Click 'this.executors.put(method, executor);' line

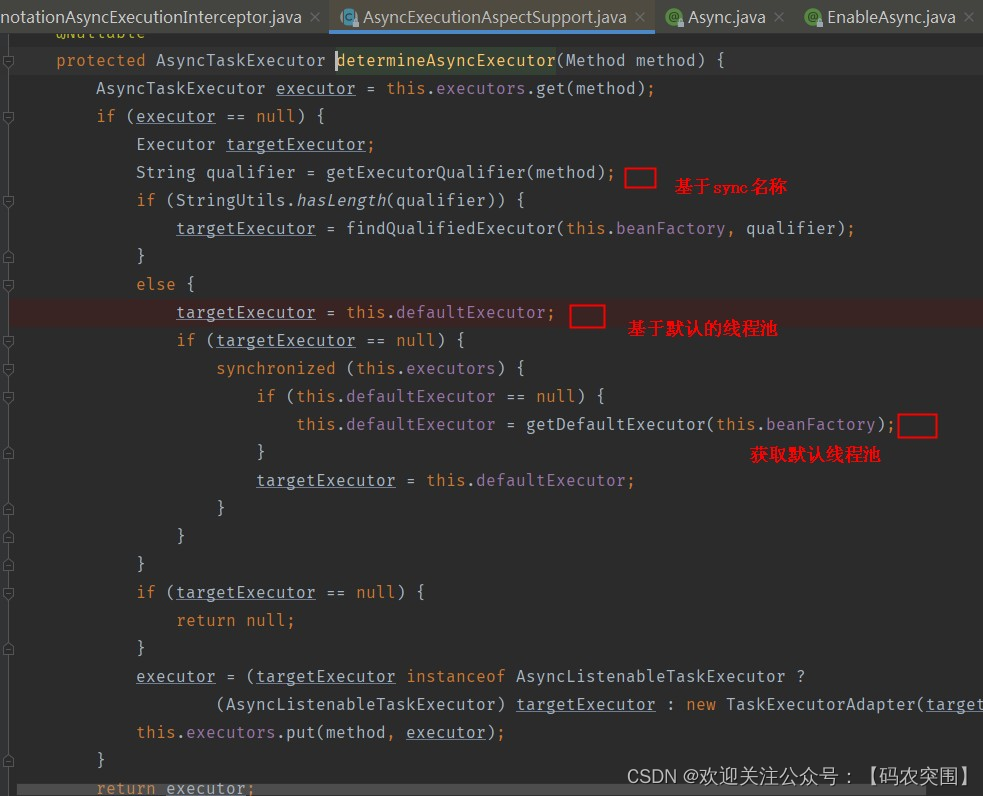[x=320, y=732]
